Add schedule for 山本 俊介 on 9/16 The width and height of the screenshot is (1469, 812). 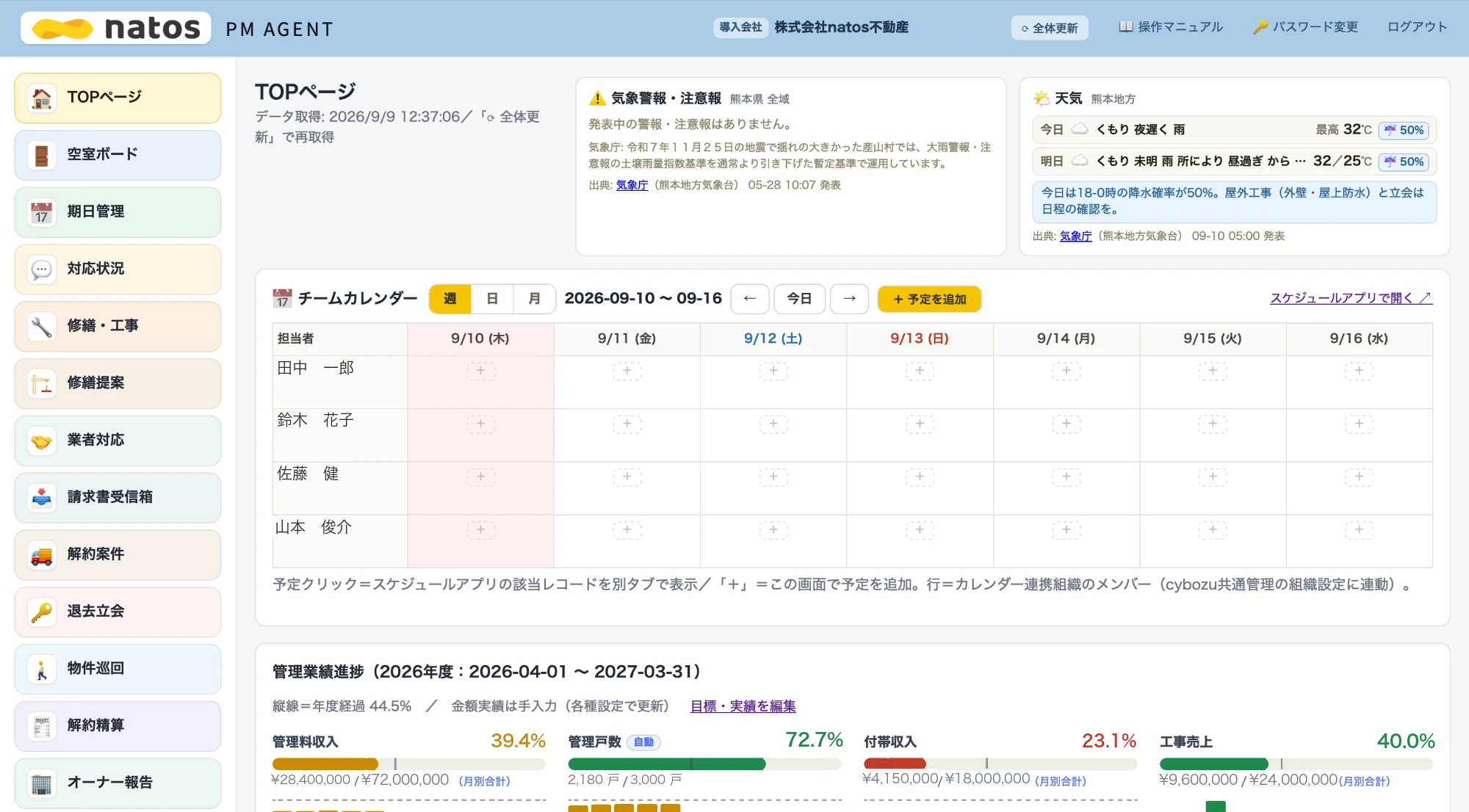(x=1360, y=529)
